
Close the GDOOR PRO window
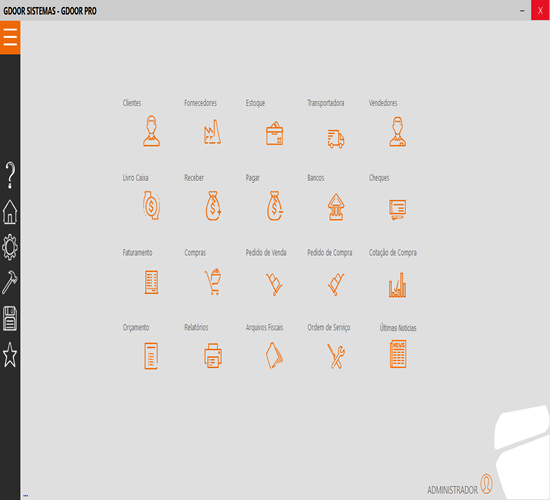[x=540, y=10]
